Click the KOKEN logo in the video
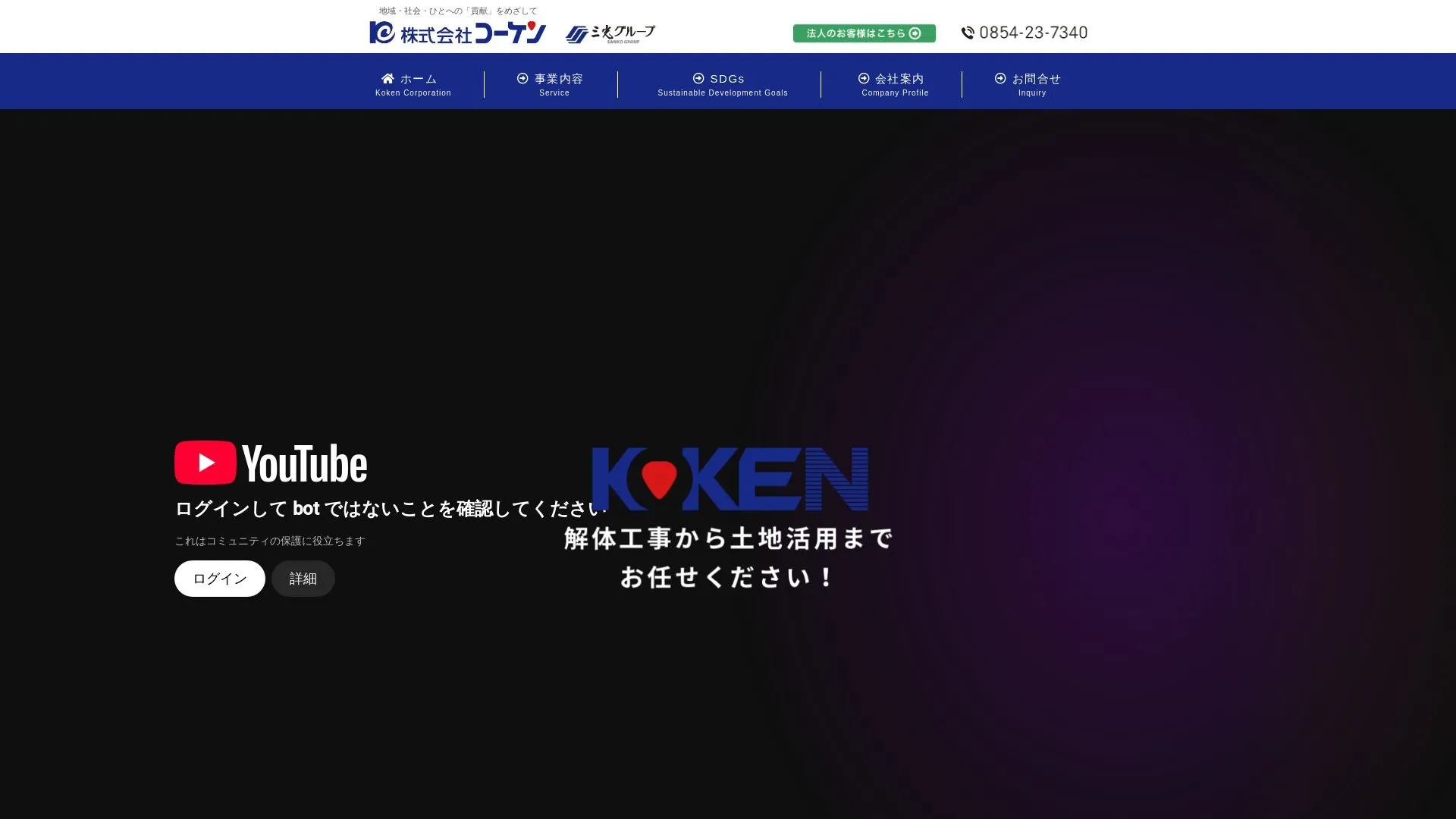This screenshot has width=1456, height=819. (x=730, y=479)
